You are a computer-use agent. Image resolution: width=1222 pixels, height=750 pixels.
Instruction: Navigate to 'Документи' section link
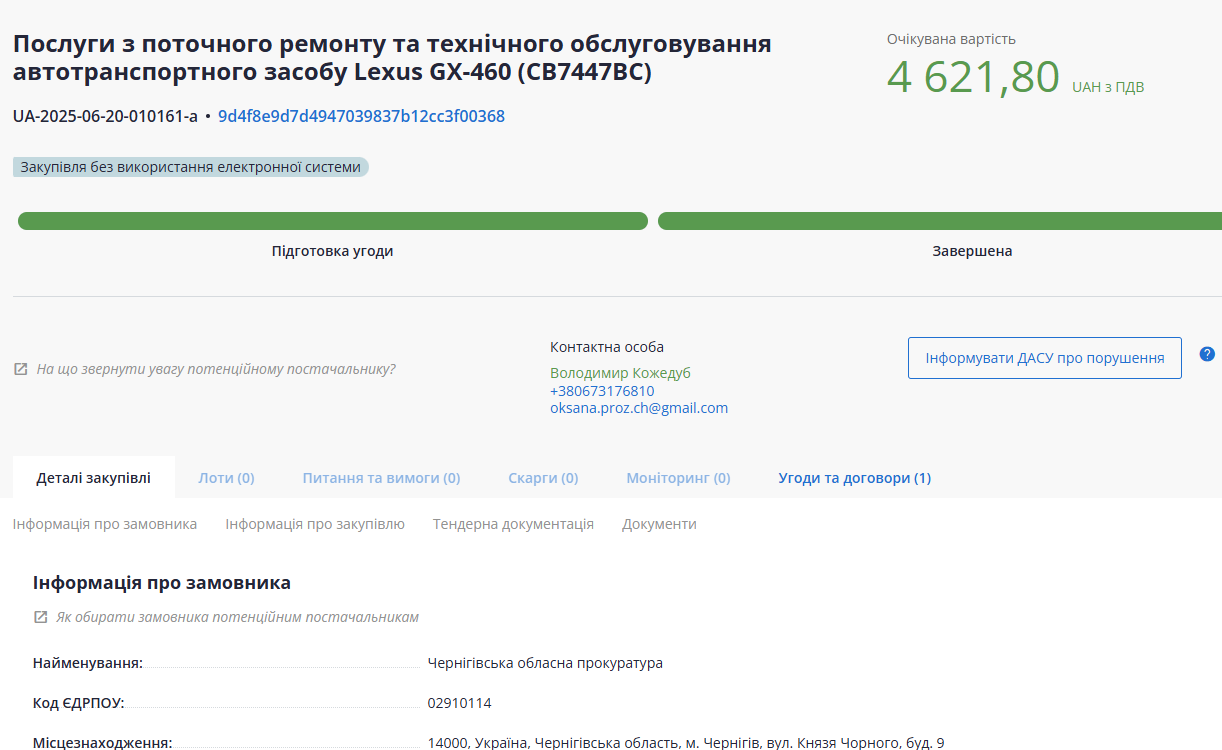(x=659, y=524)
